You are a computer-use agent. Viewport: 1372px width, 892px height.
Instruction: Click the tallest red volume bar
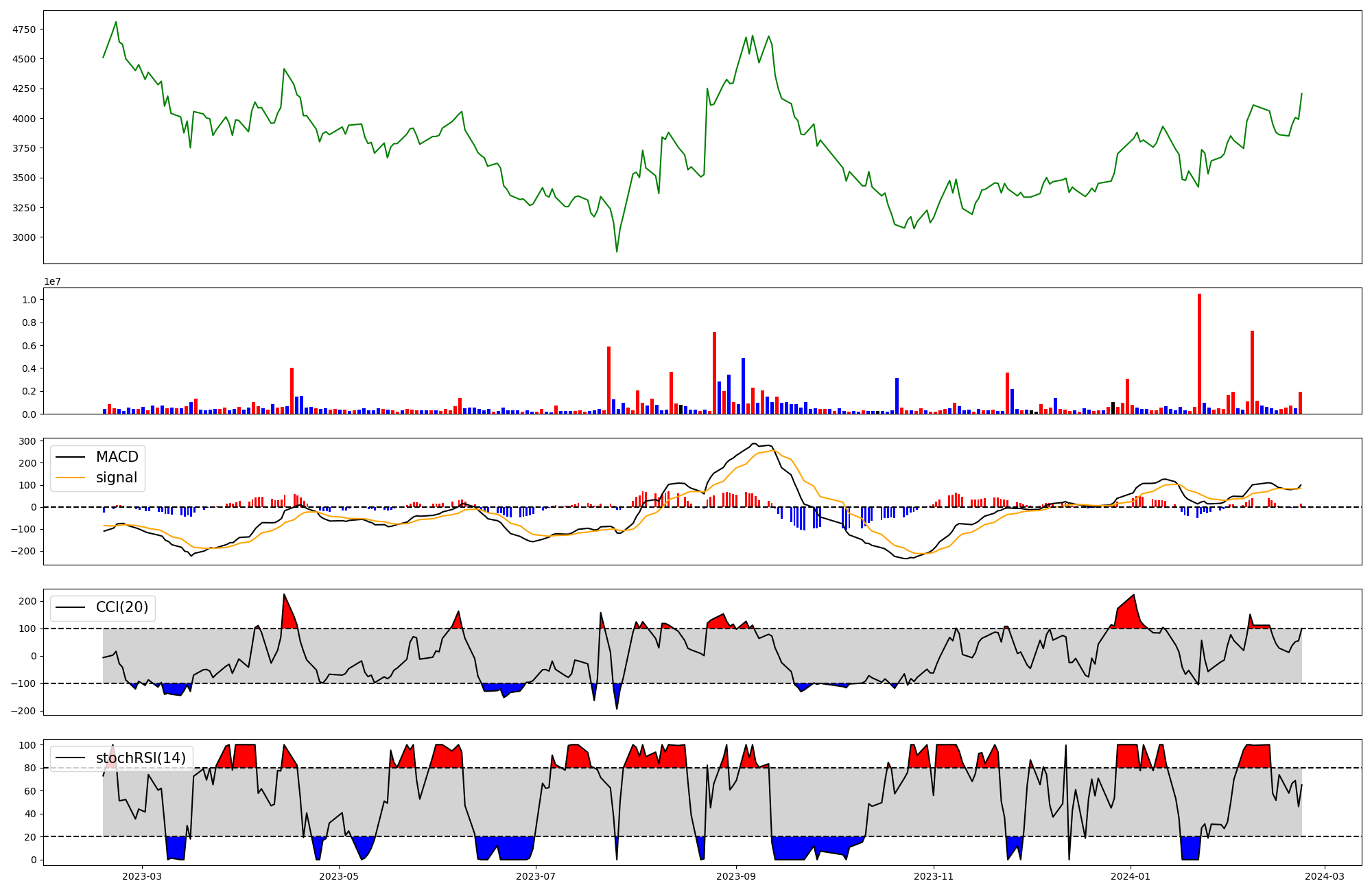[1199, 353]
